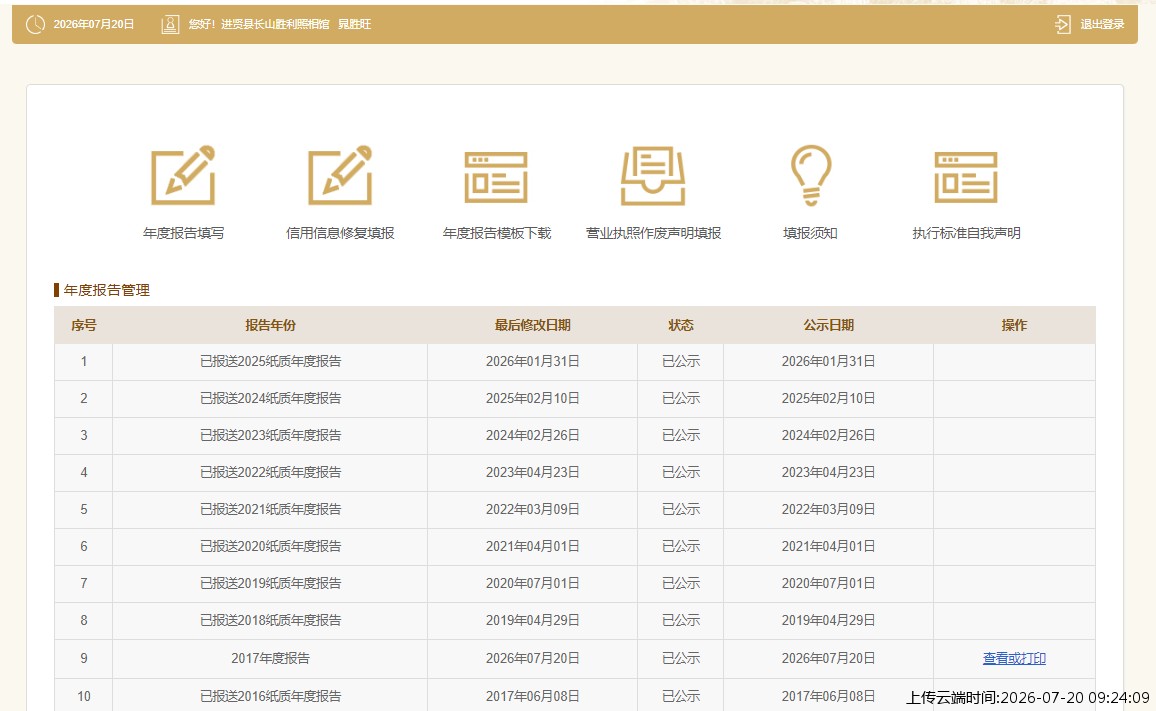The image size is (1156, 711).
Task: Click the 2026年01月31日 last-modified cell
Action: pos(532,361)
